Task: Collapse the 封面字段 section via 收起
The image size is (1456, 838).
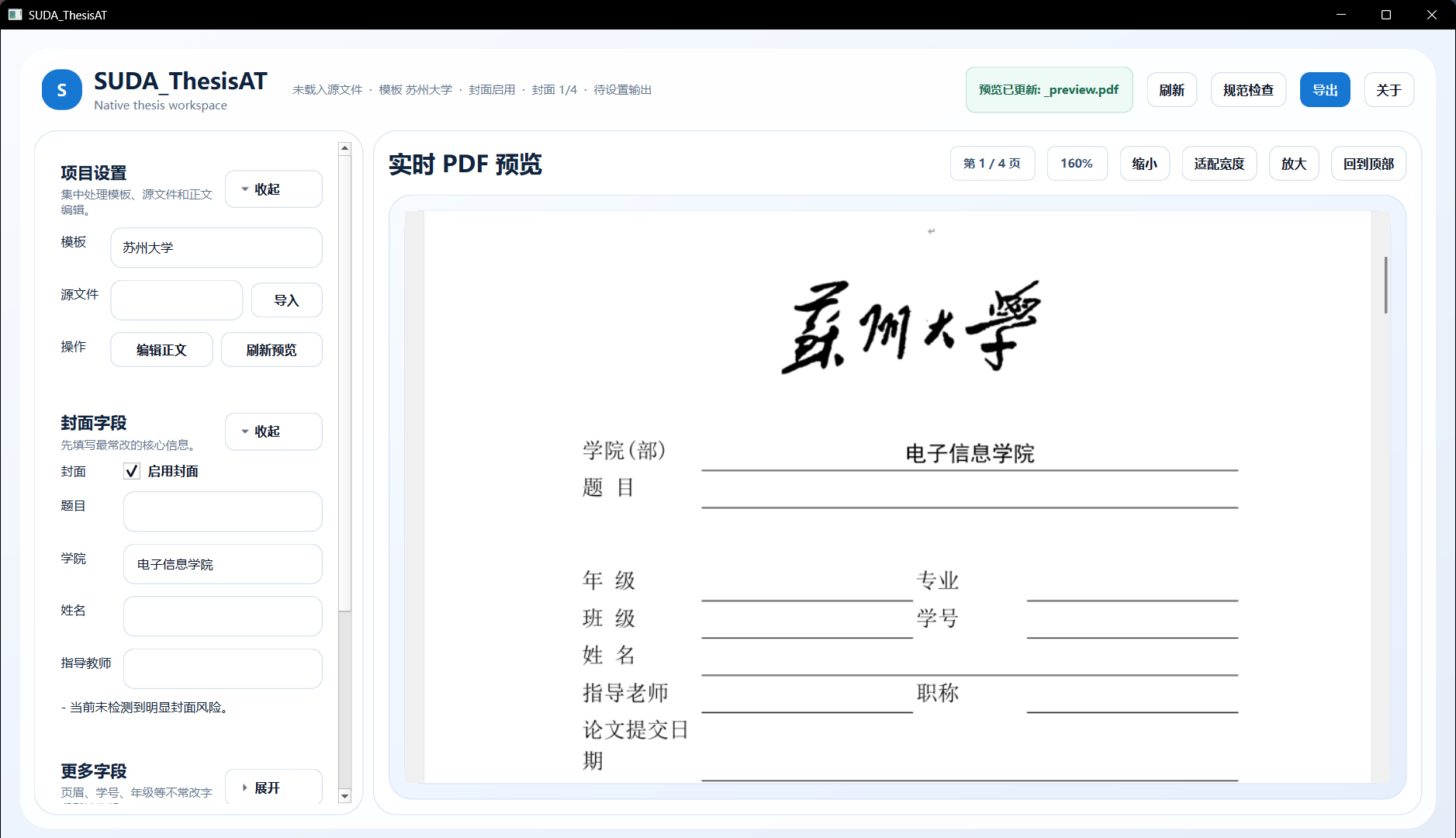Action: (x=273, y=431)
